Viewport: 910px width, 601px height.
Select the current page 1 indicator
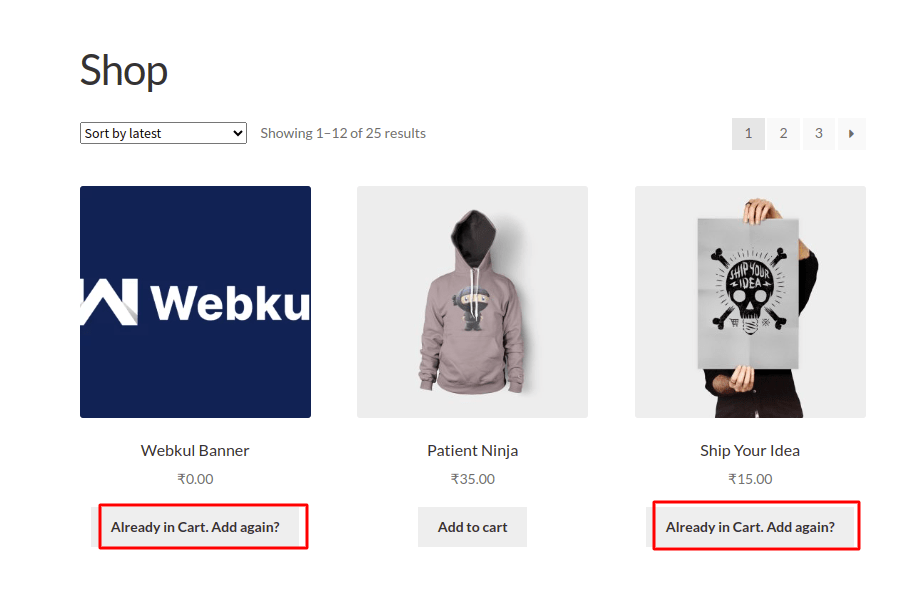748,133
